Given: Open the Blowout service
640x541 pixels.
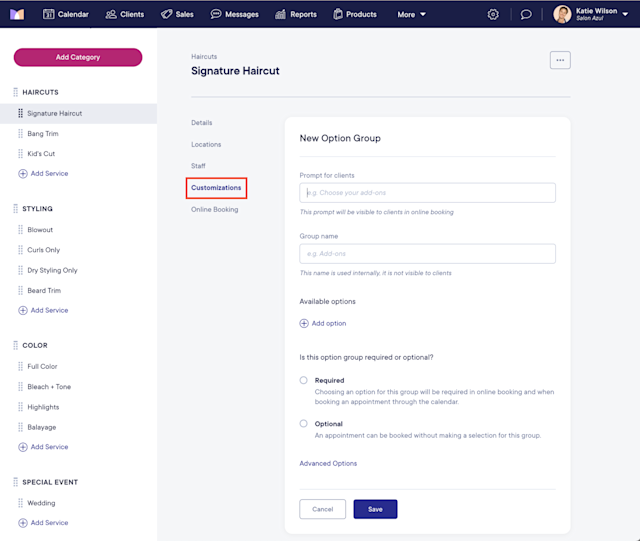Looking at the screenshot, I should pos(40,229).
